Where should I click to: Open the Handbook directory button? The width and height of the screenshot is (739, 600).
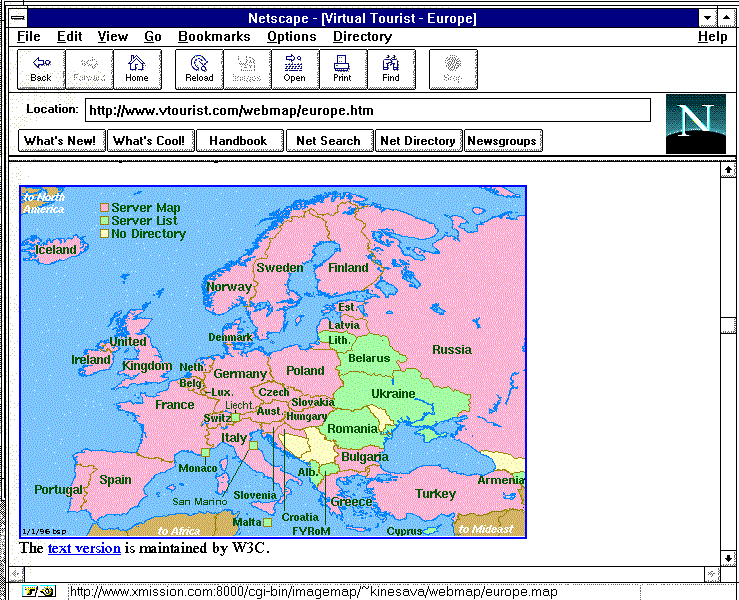(239, 140)
